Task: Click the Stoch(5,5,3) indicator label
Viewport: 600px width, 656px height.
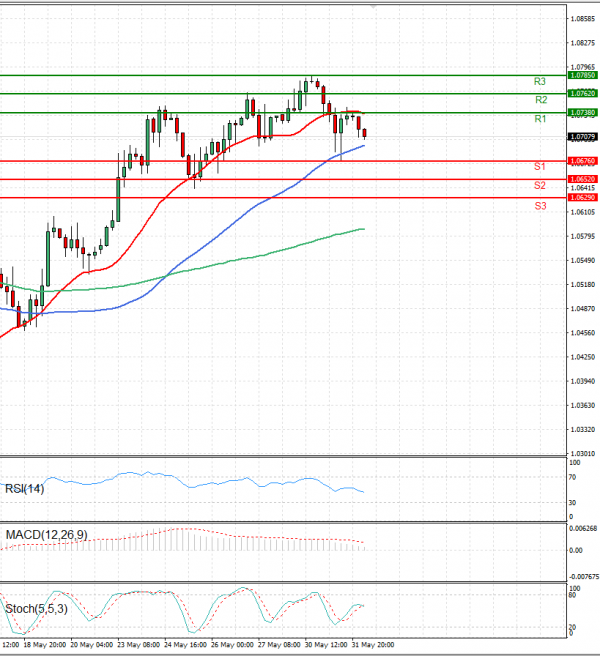Action: (33, 607)
